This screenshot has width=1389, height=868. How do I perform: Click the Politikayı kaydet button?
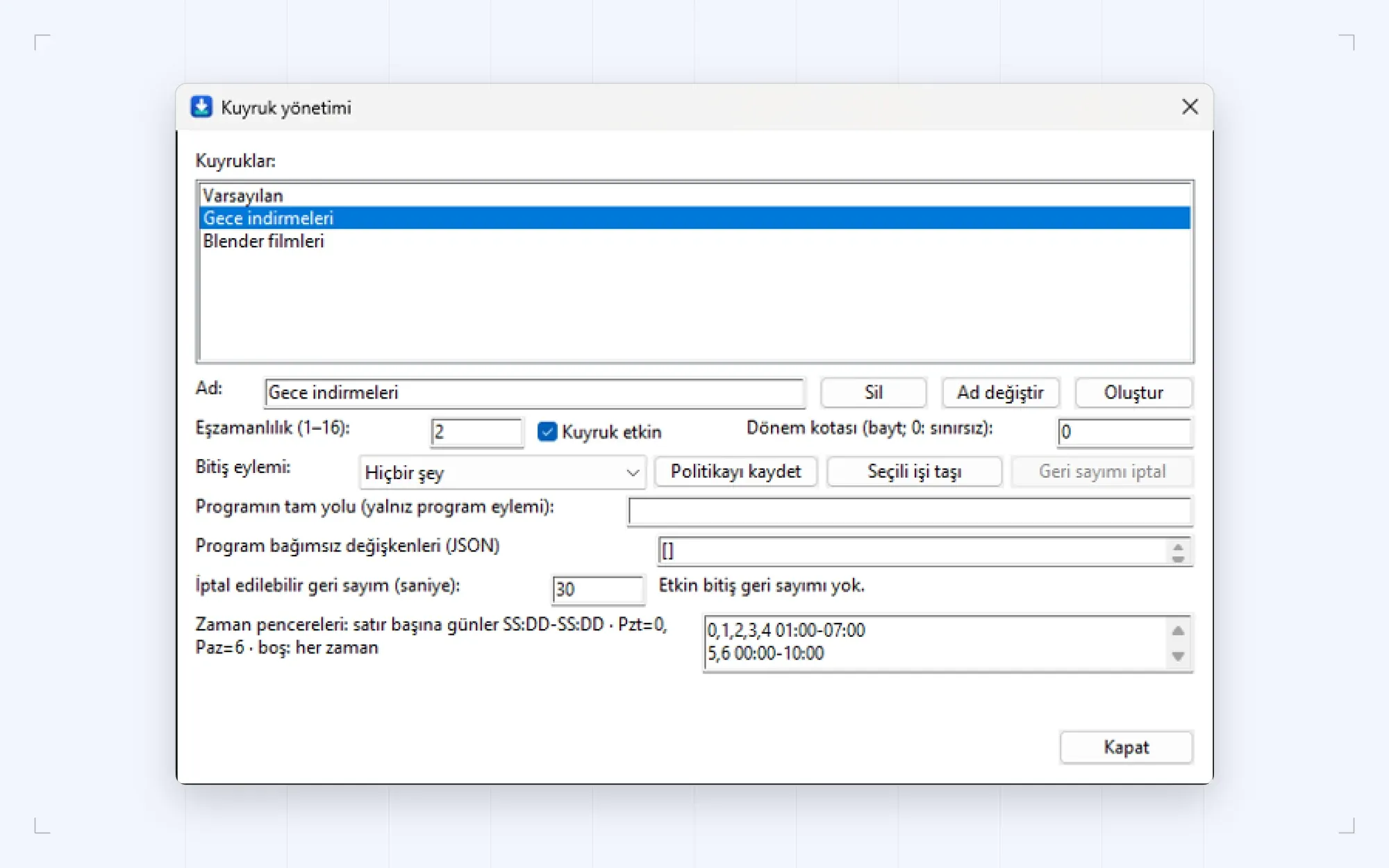point(735,472)
